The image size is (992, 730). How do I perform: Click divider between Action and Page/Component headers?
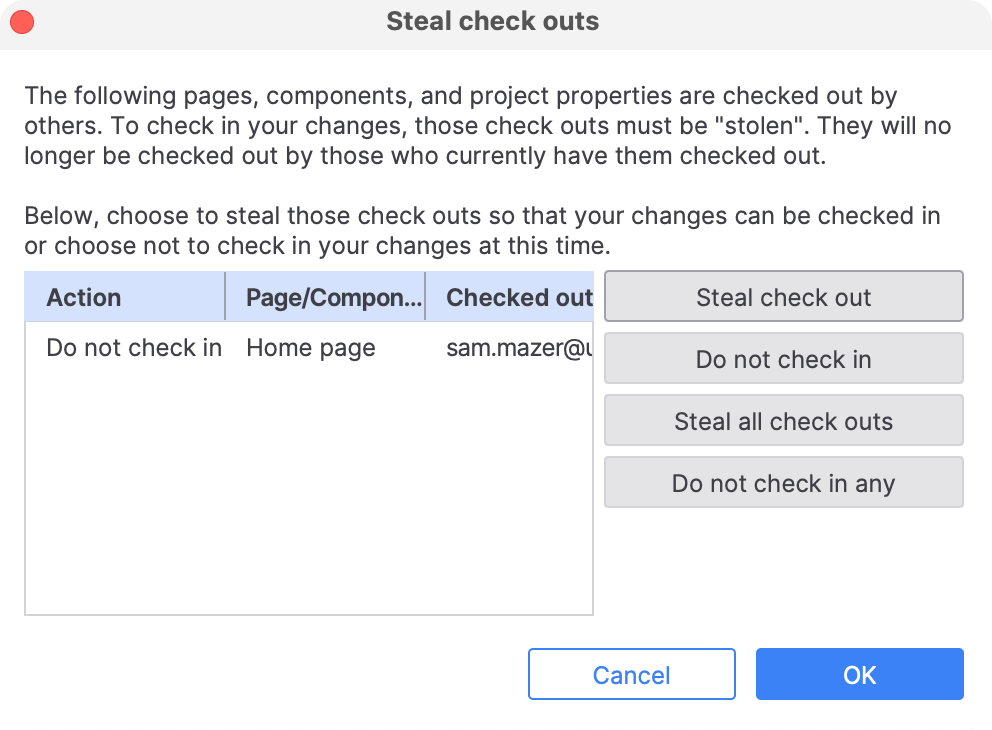[226, 297]
